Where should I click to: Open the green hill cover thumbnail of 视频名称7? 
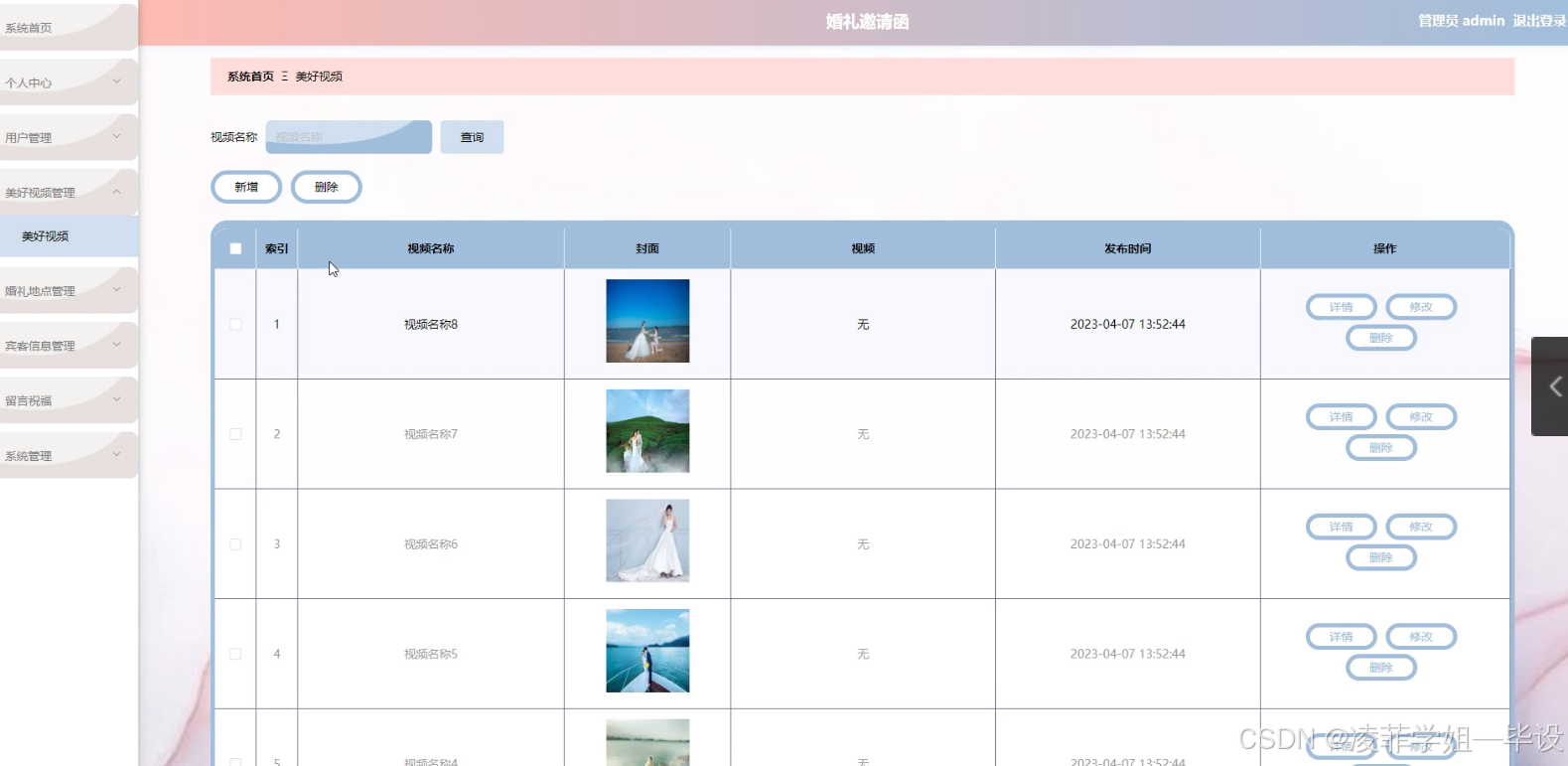click(x=647, y=431)
